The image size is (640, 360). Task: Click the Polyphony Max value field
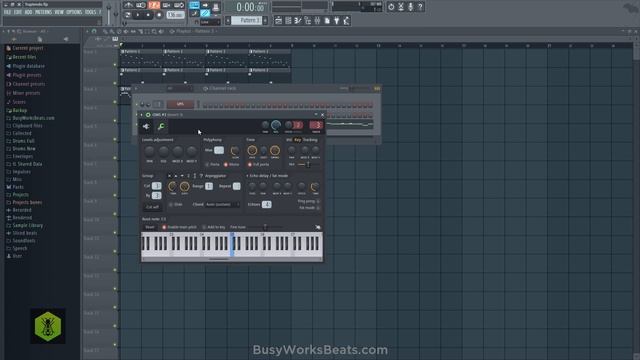coord(219,150)
